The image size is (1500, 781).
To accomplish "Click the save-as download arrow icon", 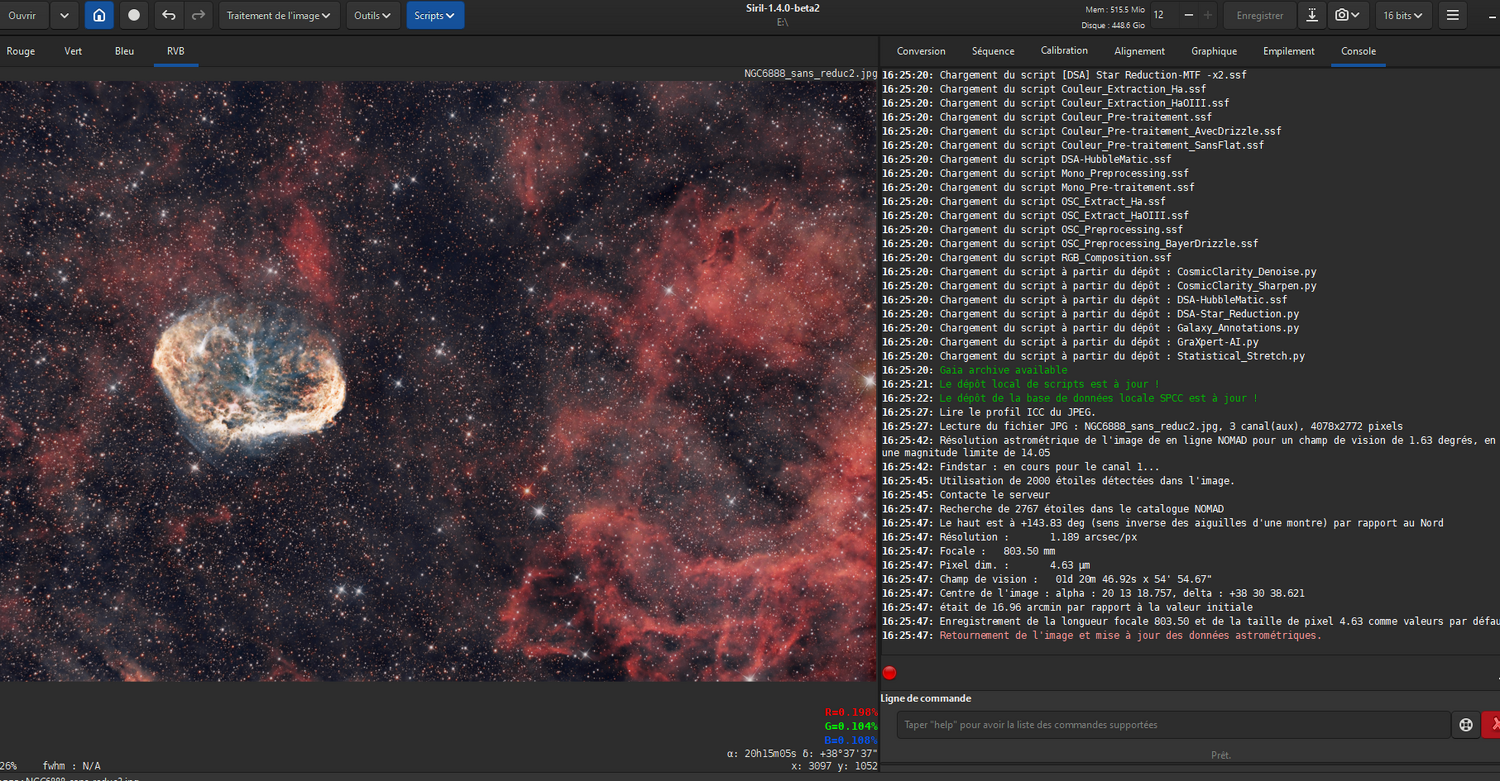I will pos(1311,15).
